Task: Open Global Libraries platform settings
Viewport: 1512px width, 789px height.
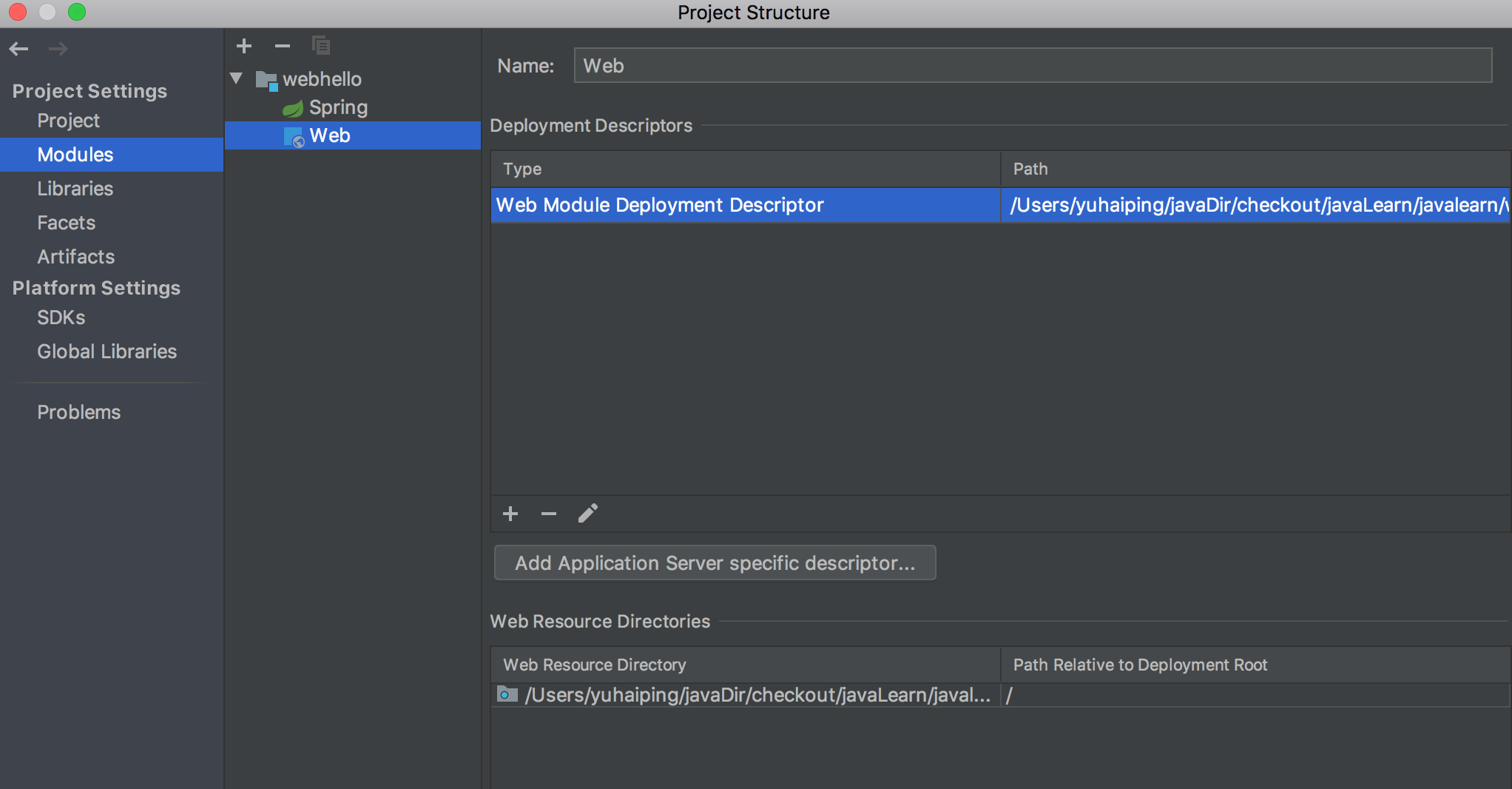Action: coord(107,352)
